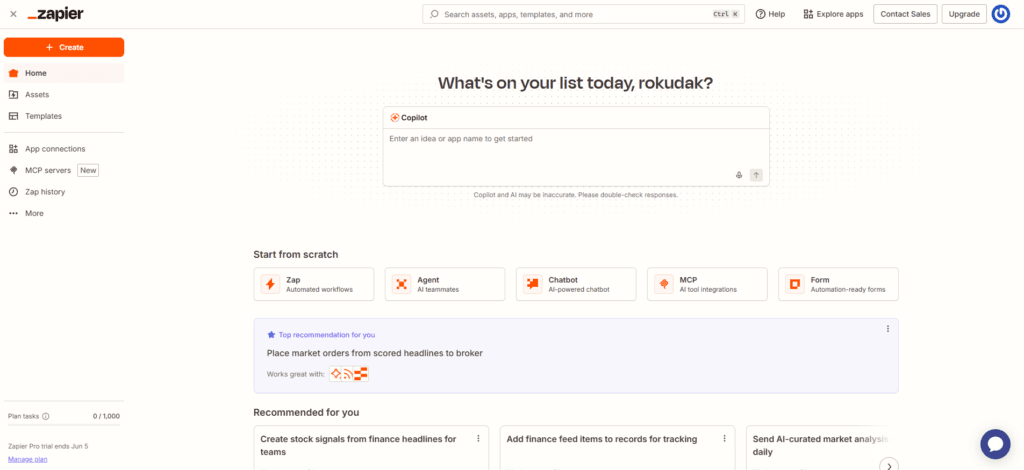The image size is (1024, 470).
Task: Click the Manage plan link
Action: click(27, 459)
